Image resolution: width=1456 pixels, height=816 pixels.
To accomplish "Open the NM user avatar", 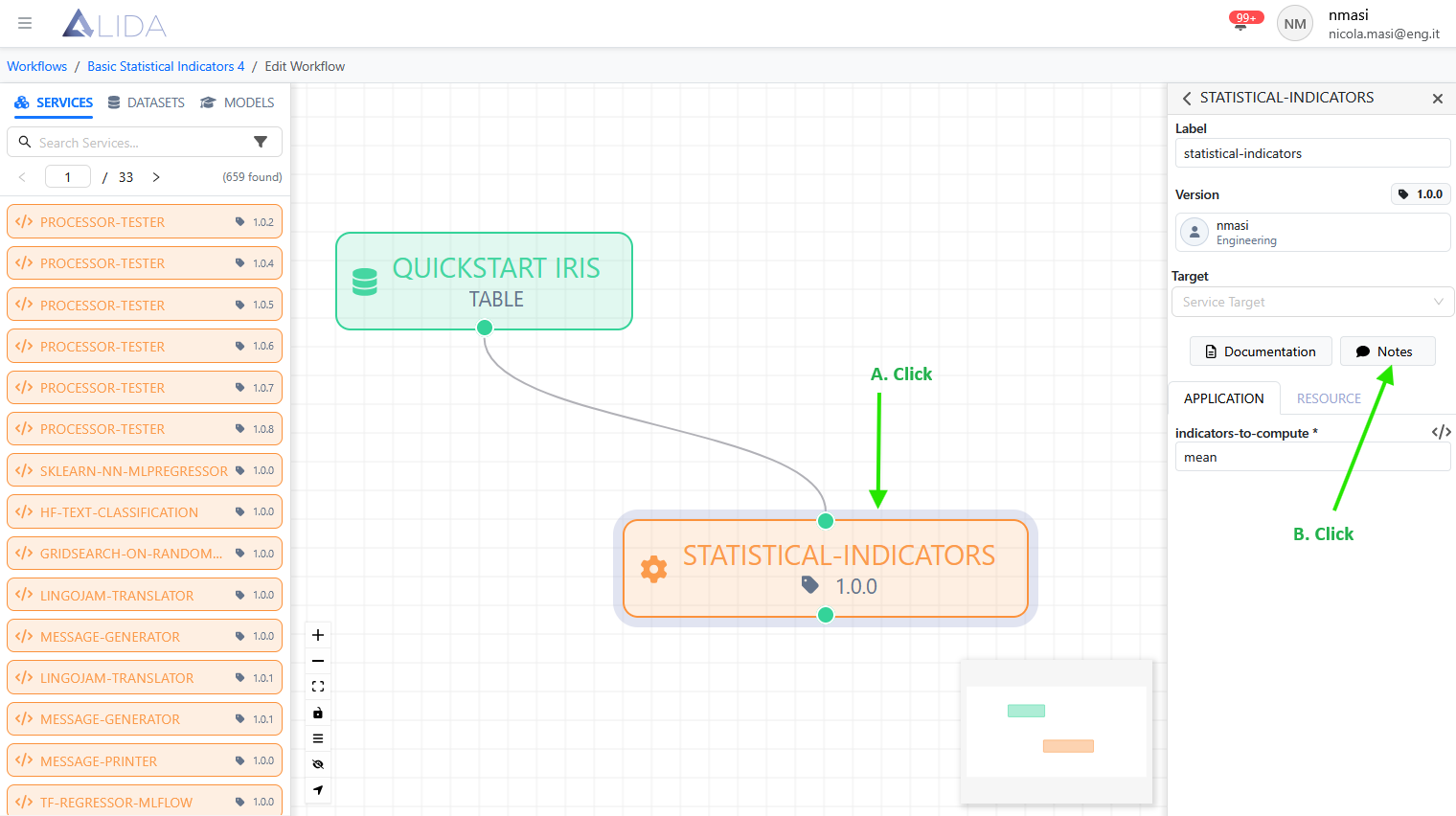I will pyautogui.click(x=1295, y=24).
